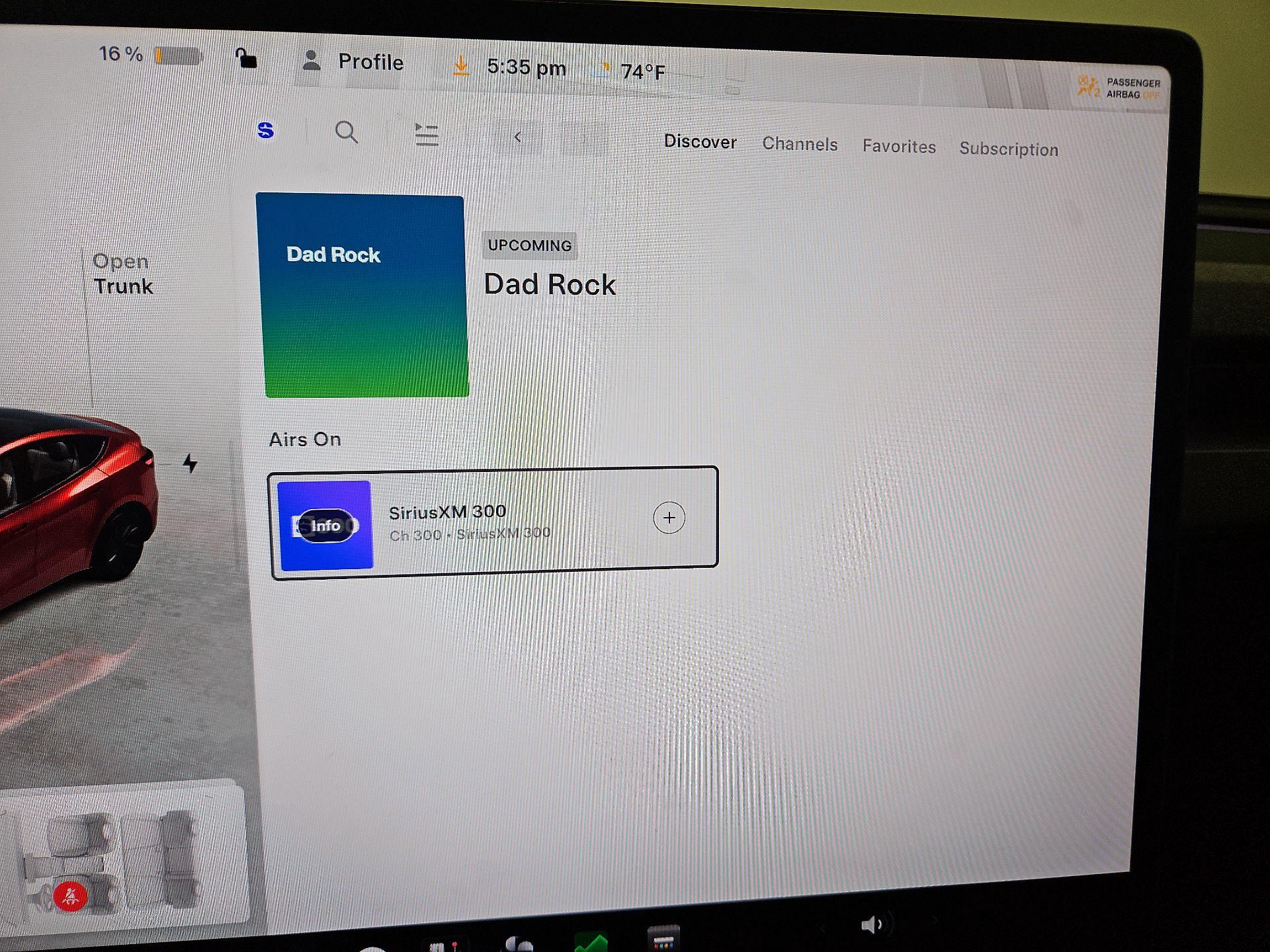Tap the charging bolt icon by car
The width and height of the screenshot is (1270, 952).
[x=190, y=463]
